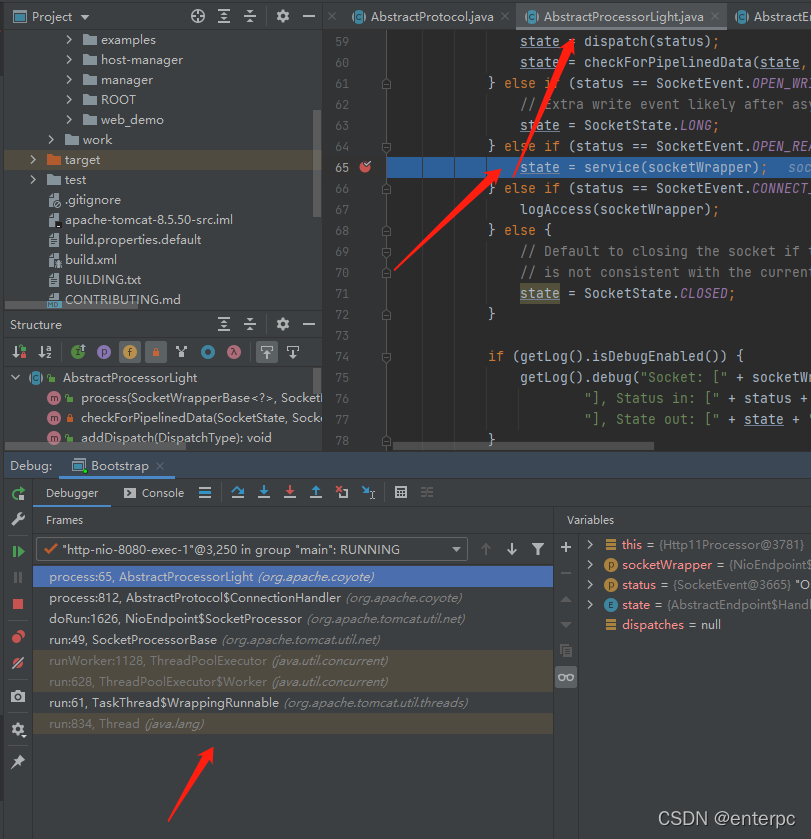Expand the examples folder

pos(69,40)
